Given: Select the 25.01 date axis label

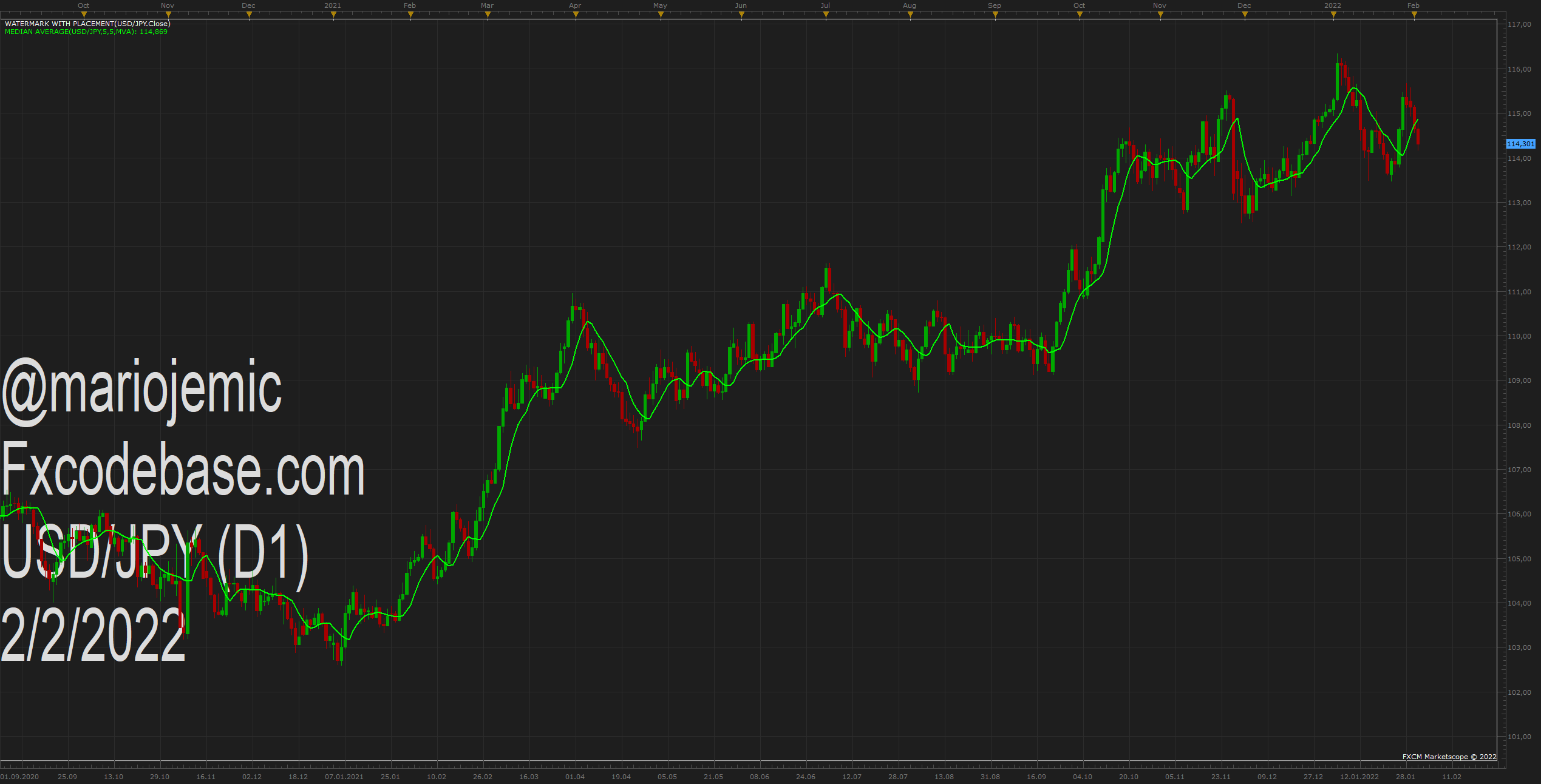Looking at the screenshot, I should 390,777.
